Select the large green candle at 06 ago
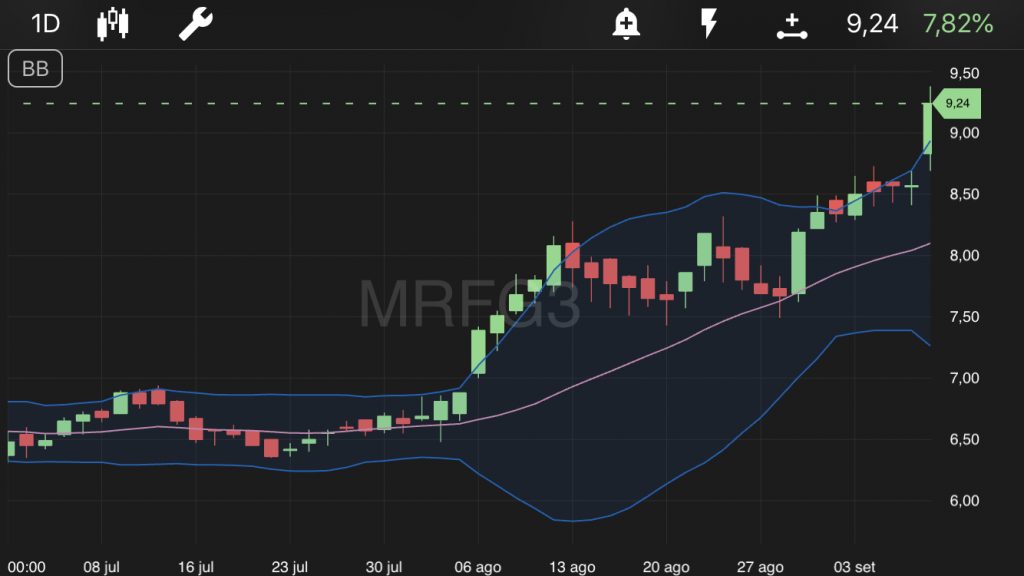The width and height of the screenshot is (1024, 576). pyautogui.click(x=478, y=352)
